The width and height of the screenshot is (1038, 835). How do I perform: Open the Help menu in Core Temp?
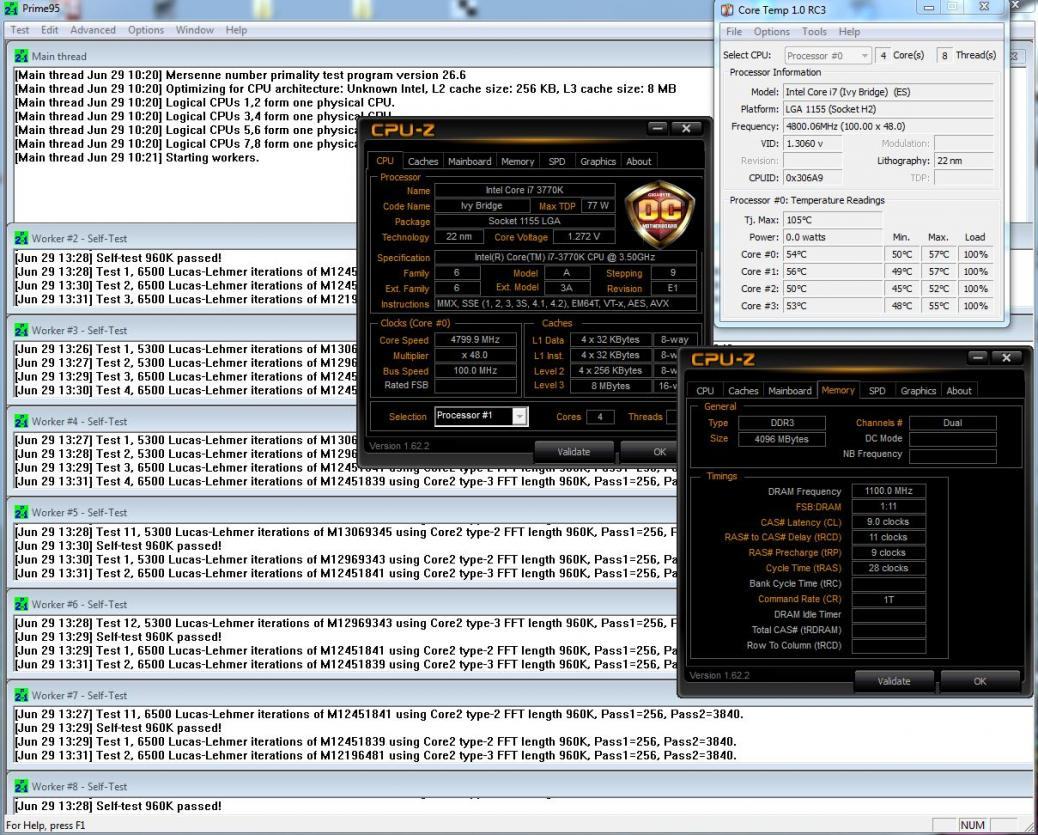pyautogui.click(x=849, y=31)
